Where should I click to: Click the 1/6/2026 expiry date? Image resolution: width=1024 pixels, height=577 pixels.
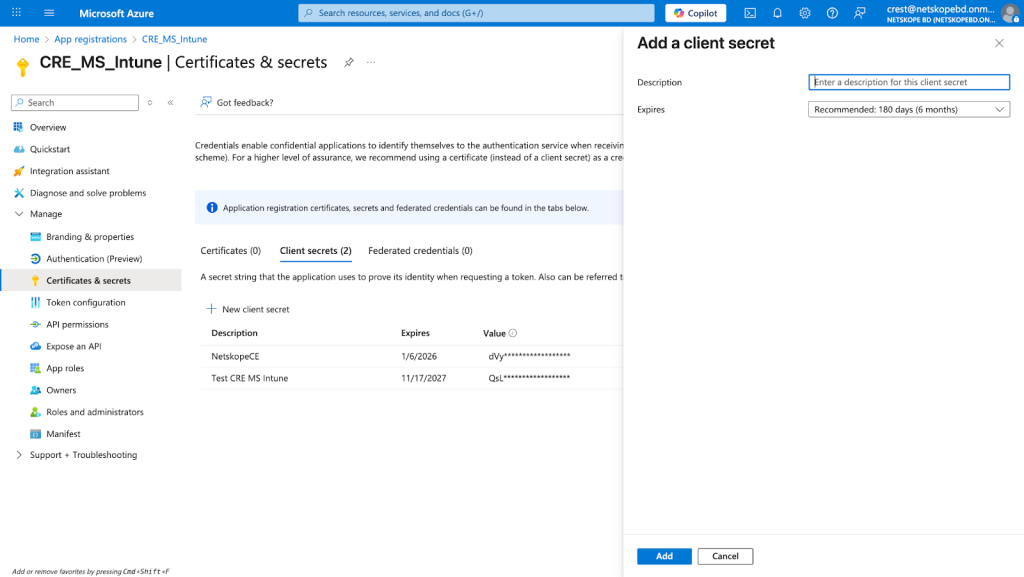(x=419, y=356)
